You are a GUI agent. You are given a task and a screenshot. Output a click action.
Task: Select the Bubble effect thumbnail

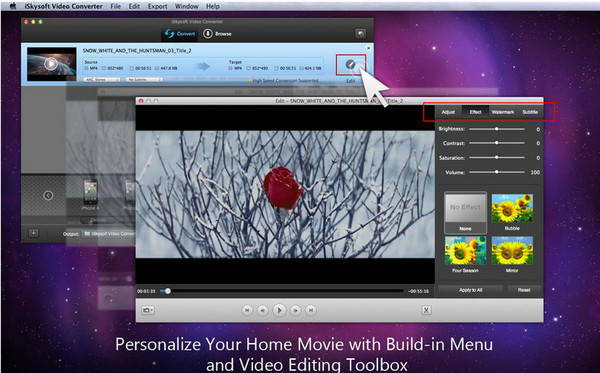512,208
